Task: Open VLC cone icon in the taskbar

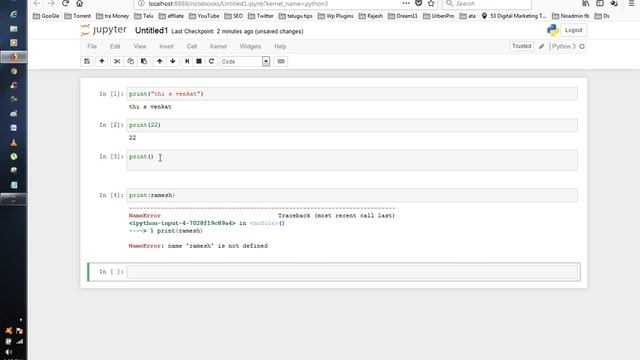Action: pos(13,142)
